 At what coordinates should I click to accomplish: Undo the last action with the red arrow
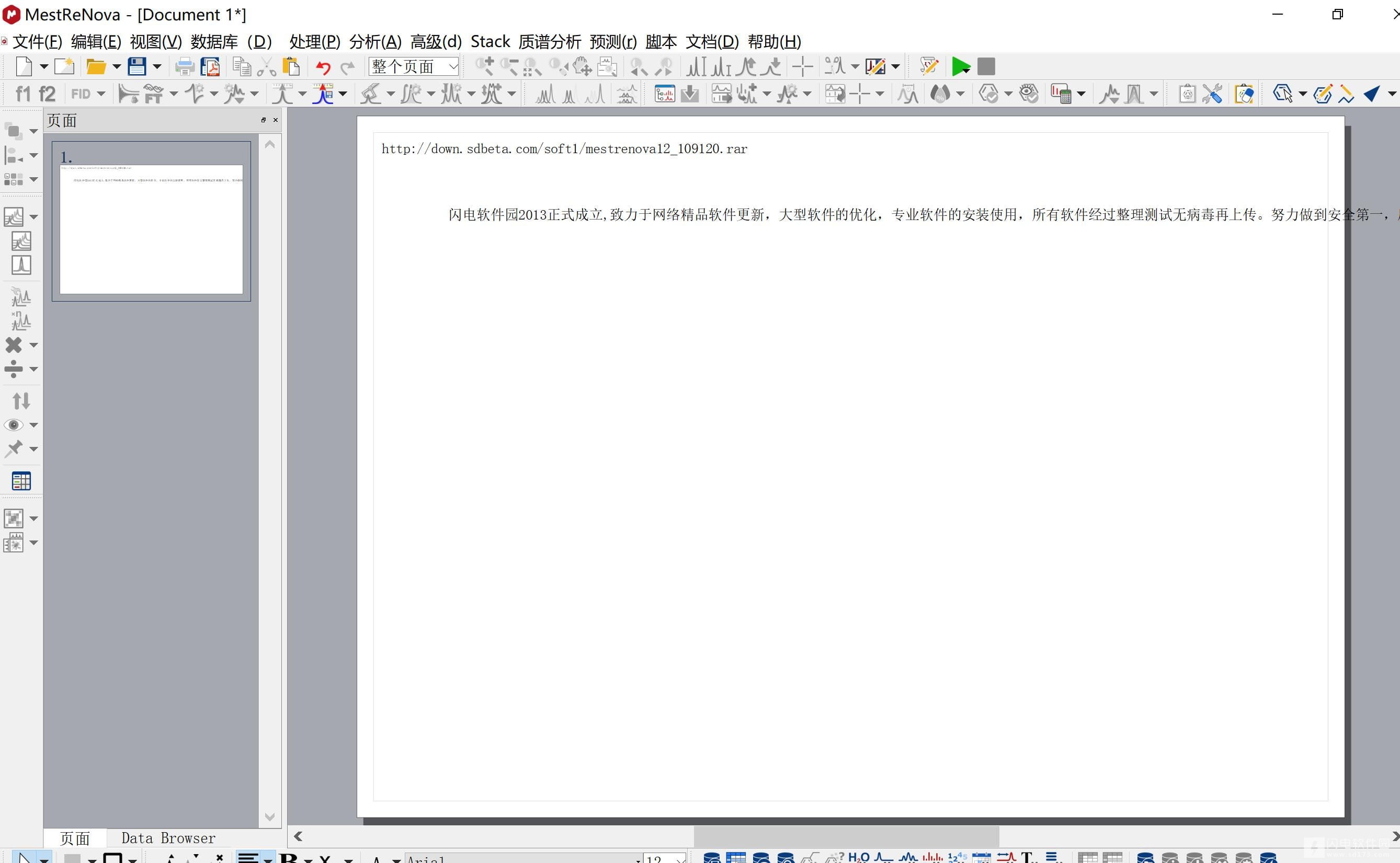(x=323, y=68)
